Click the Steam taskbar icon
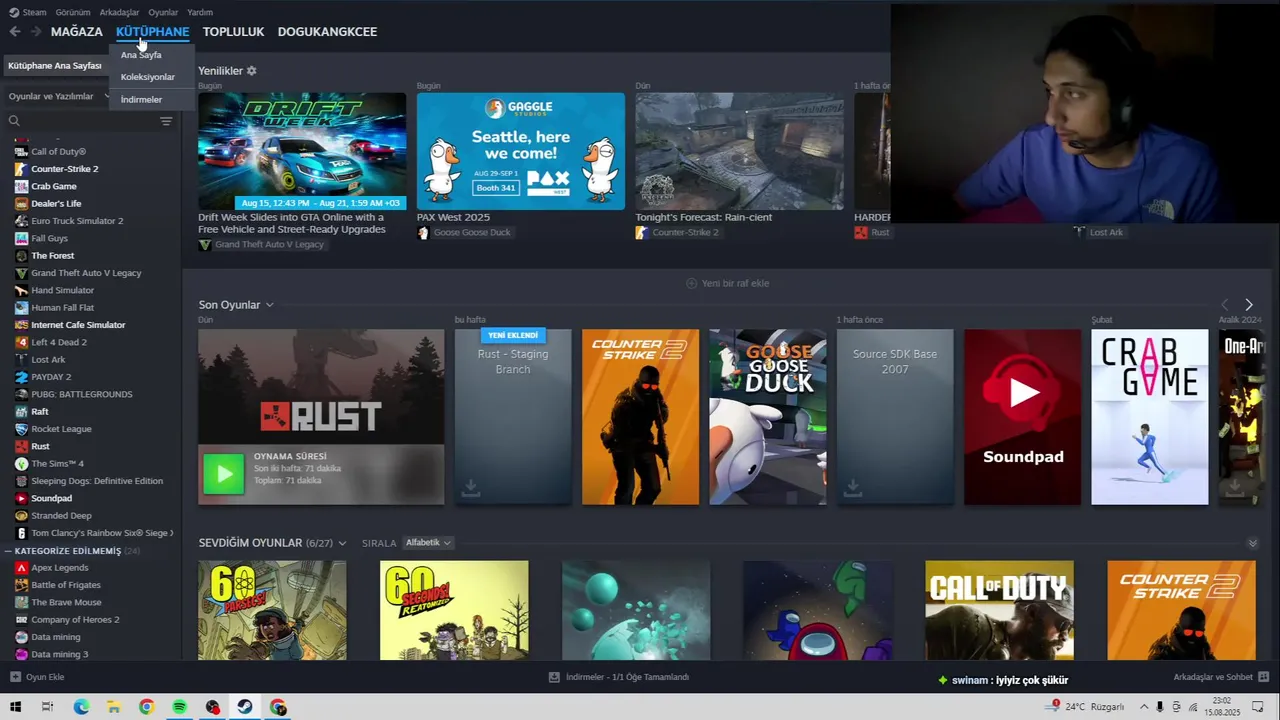This screenshot has width=1280, height=720. (x=245, y=707)
